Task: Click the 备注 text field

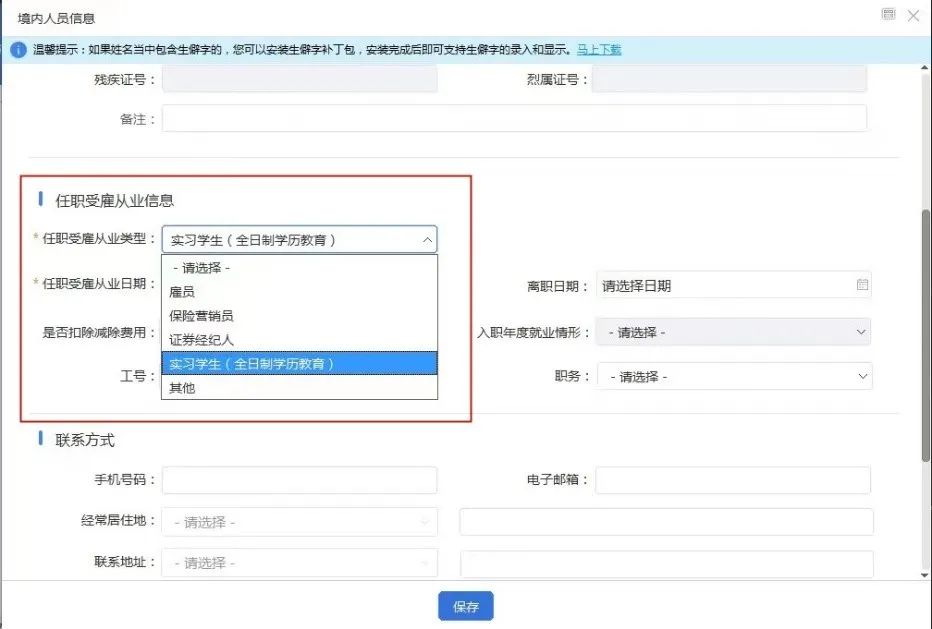Action: (x=514, y=118)
